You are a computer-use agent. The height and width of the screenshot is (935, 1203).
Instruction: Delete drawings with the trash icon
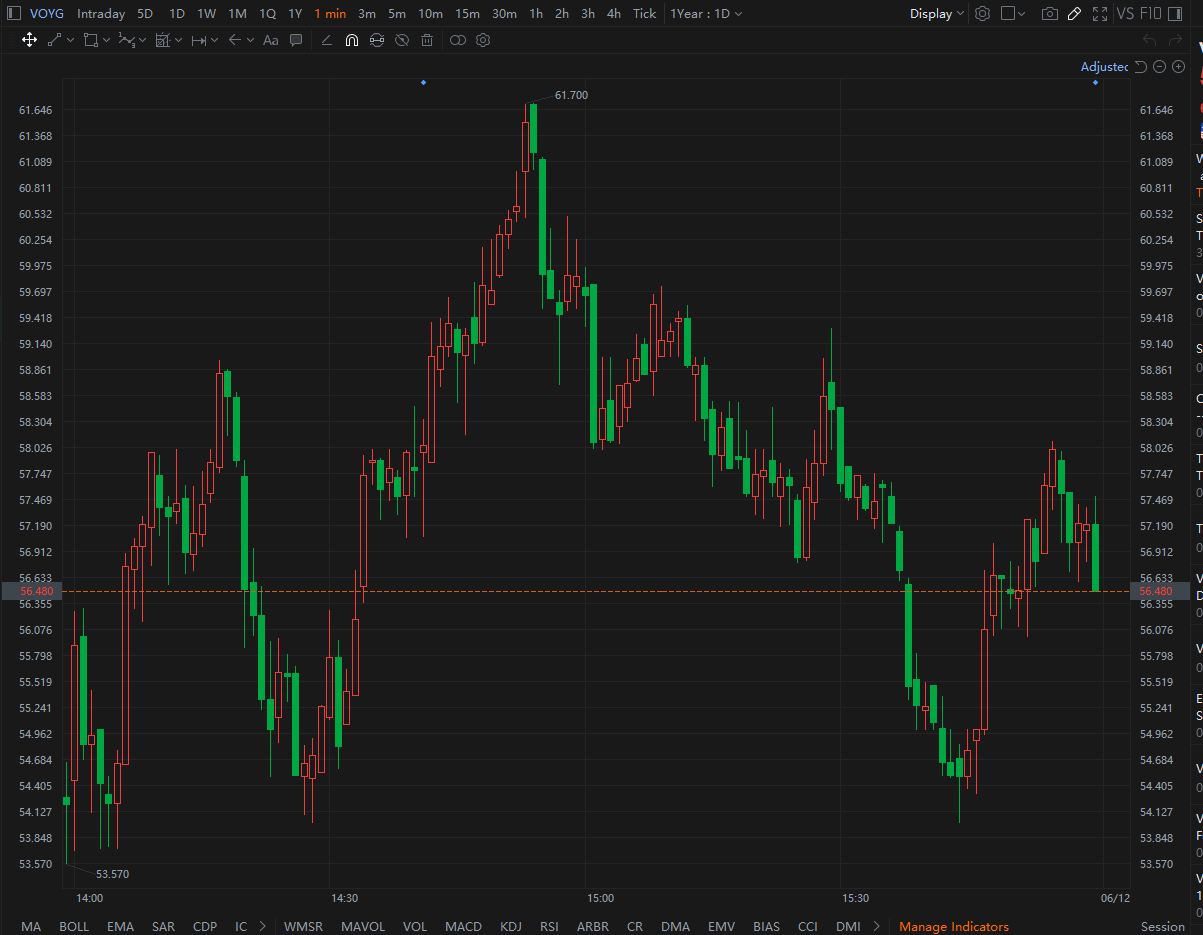tap(427, 40)
